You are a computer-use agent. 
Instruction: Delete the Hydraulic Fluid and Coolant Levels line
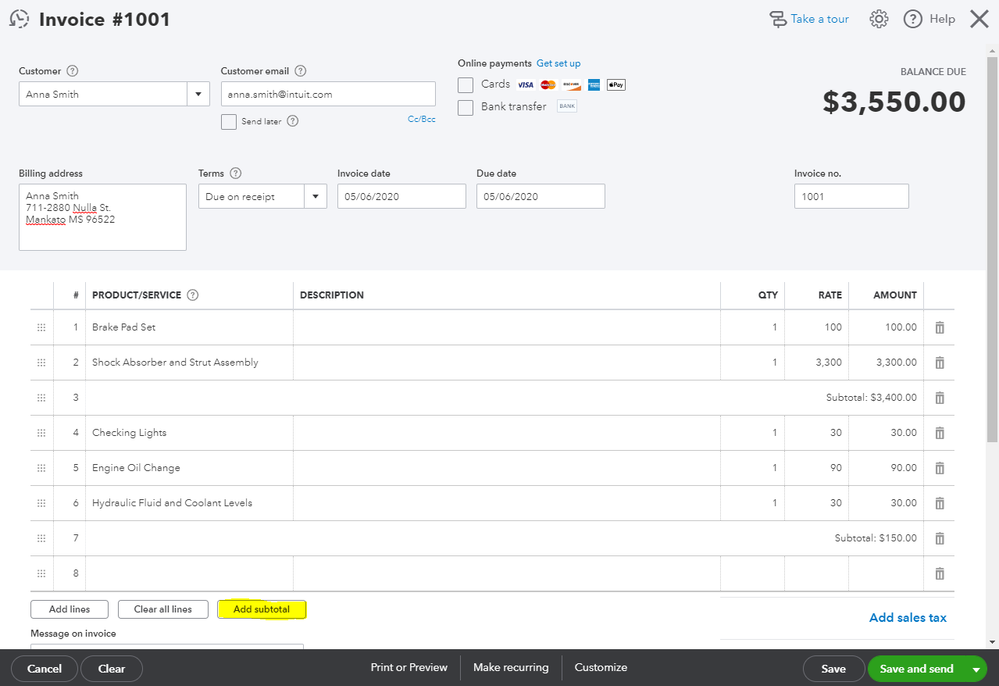point(939,503)
